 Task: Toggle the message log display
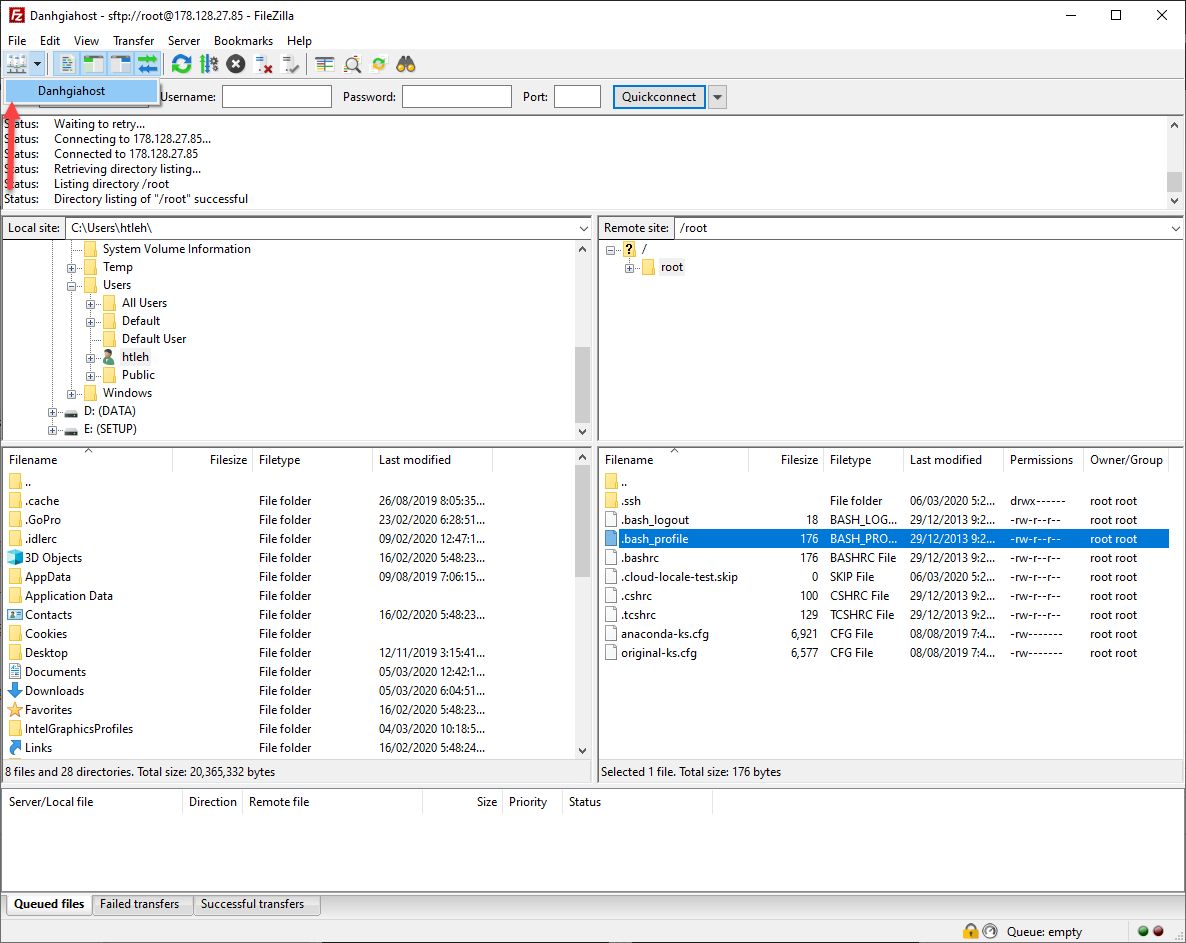68,65
